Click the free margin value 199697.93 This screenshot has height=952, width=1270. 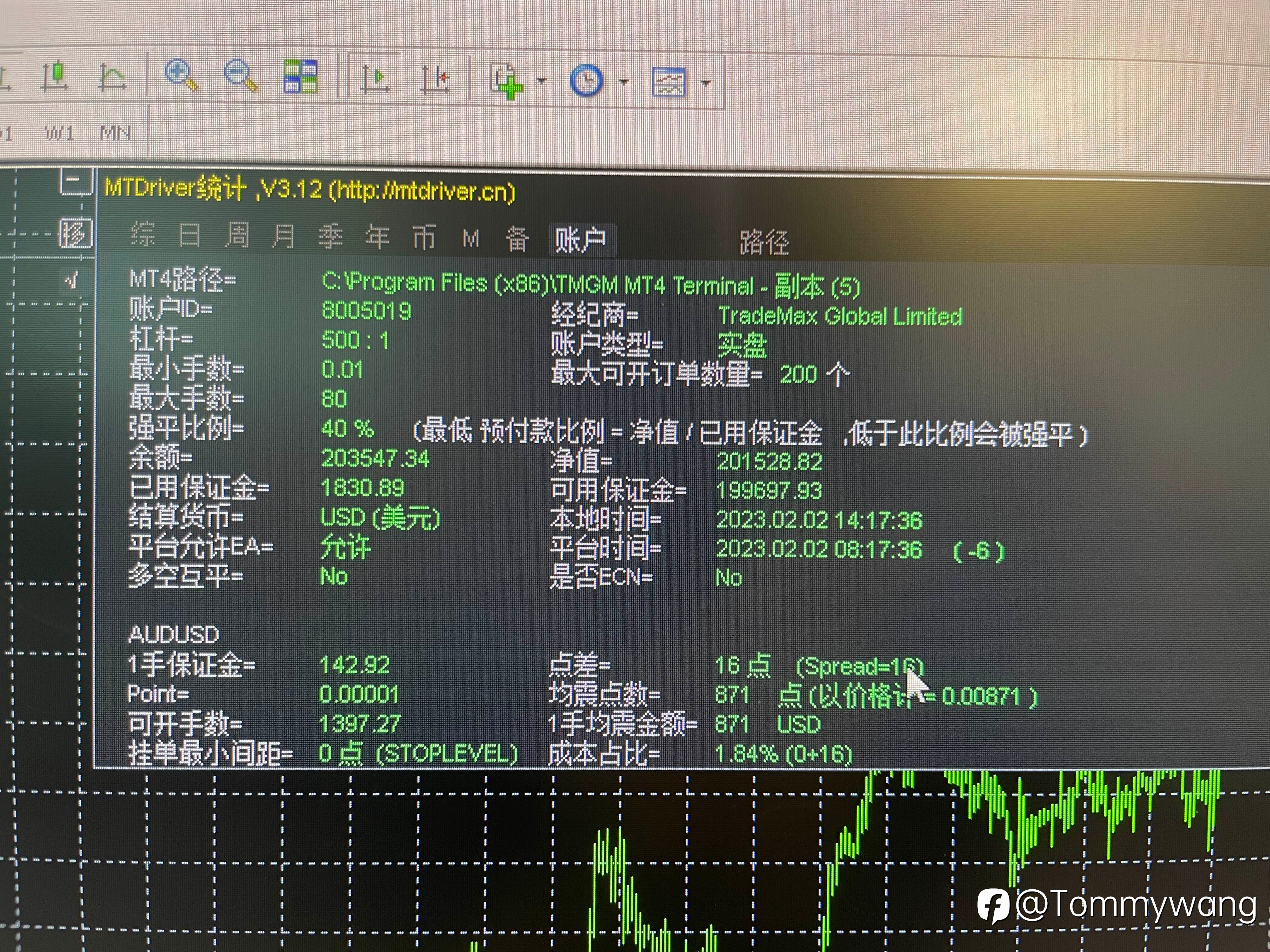click(x=769, y=490)
